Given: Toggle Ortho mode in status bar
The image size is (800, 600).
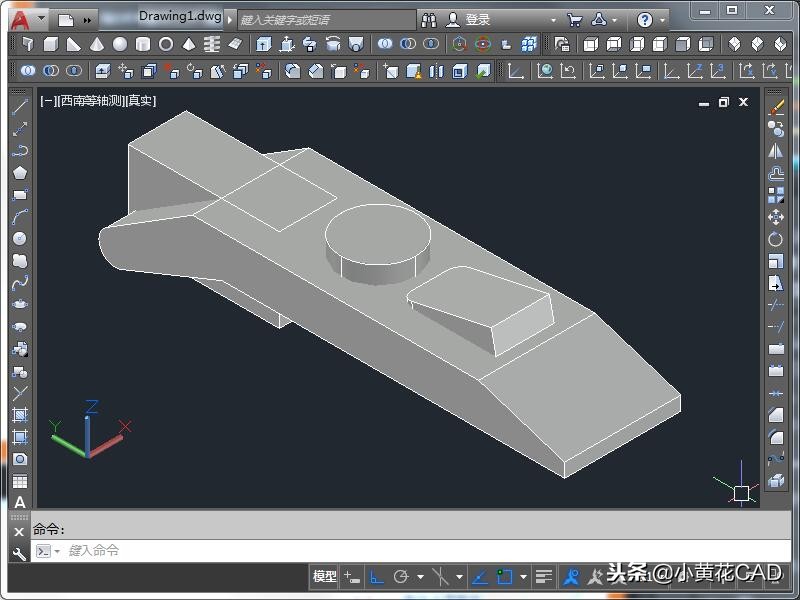Looking at the screenshot, I should point(377,577).
